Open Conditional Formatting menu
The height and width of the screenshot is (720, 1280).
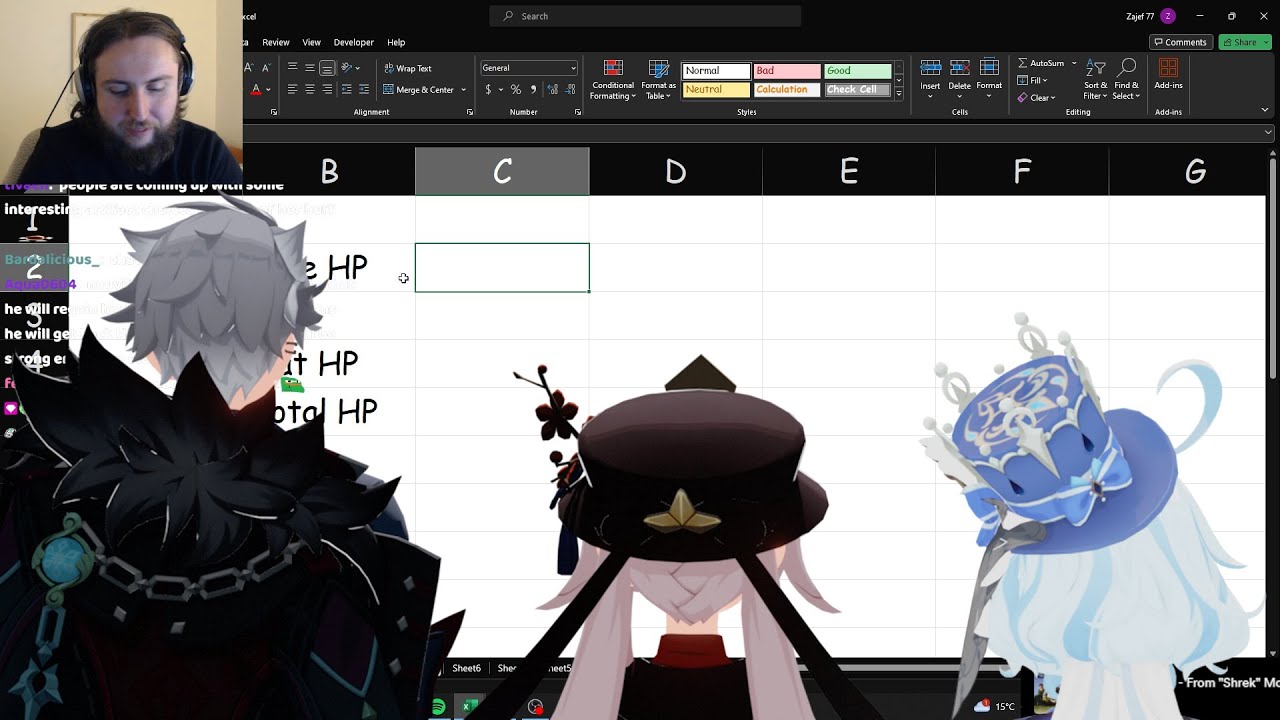613,80
